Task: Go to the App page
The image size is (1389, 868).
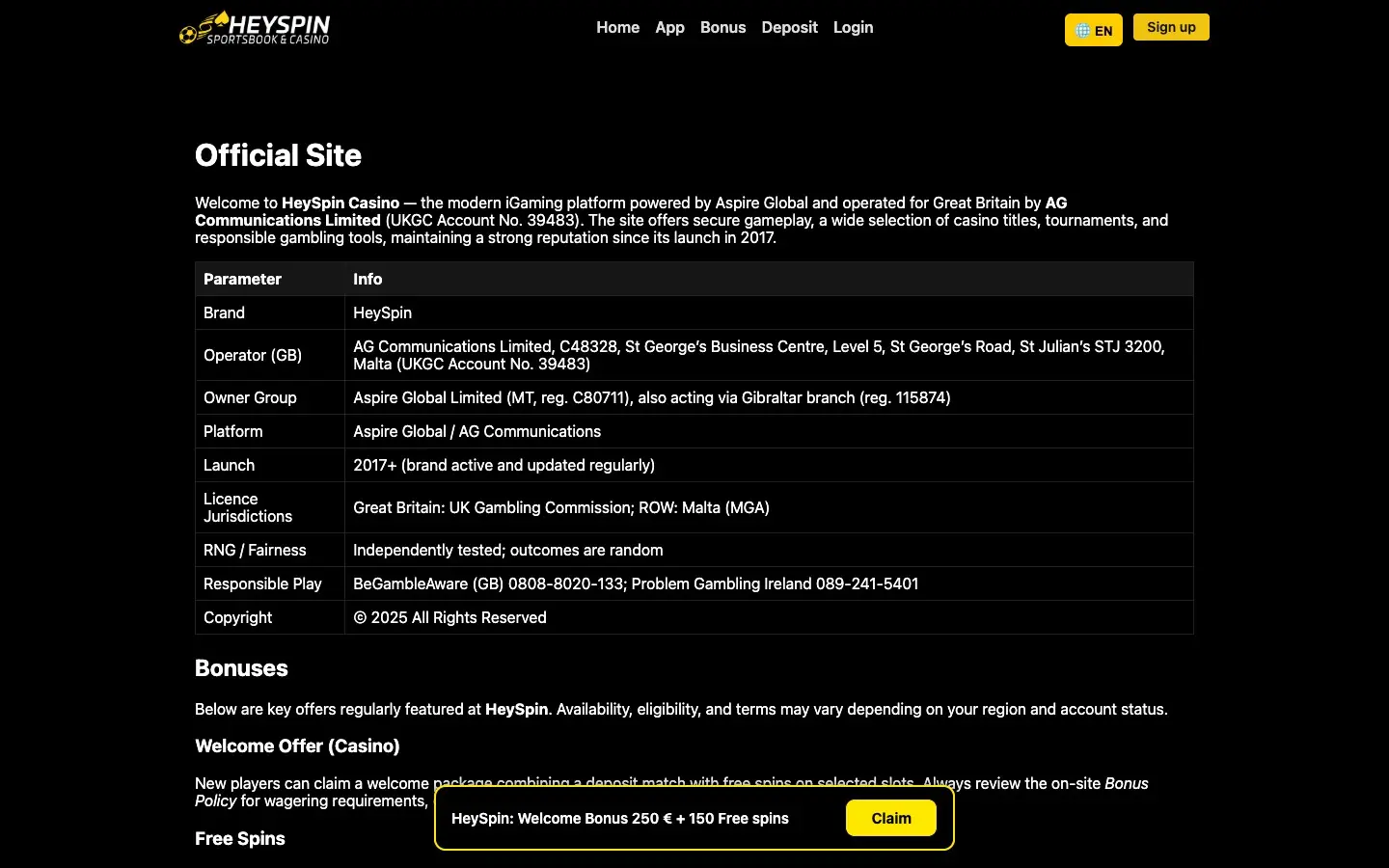Action: 669,27
